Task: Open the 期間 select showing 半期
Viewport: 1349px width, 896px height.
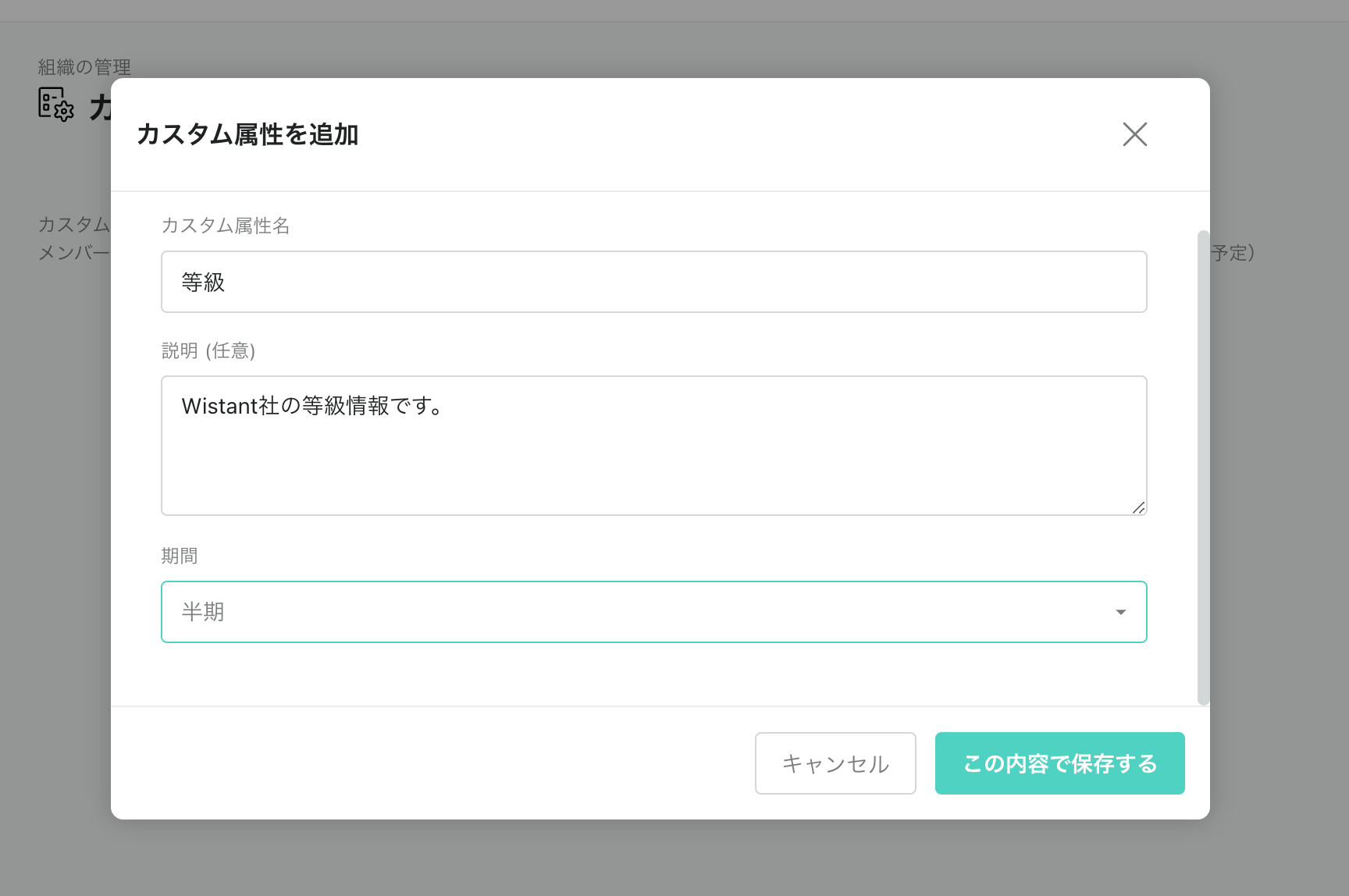Action: pos(653,612)
